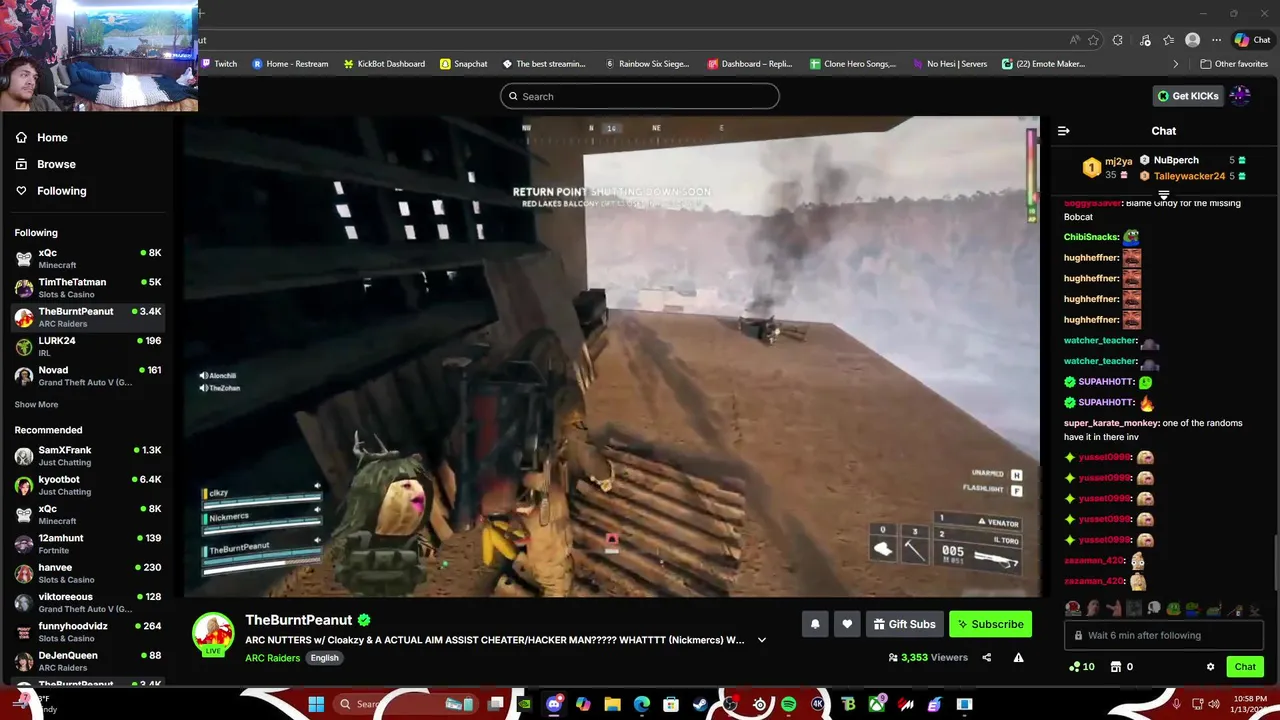Open funnyhoodvidz recommended channel
The height and width of the screenshot is (720, 1280).
point(88,632)
